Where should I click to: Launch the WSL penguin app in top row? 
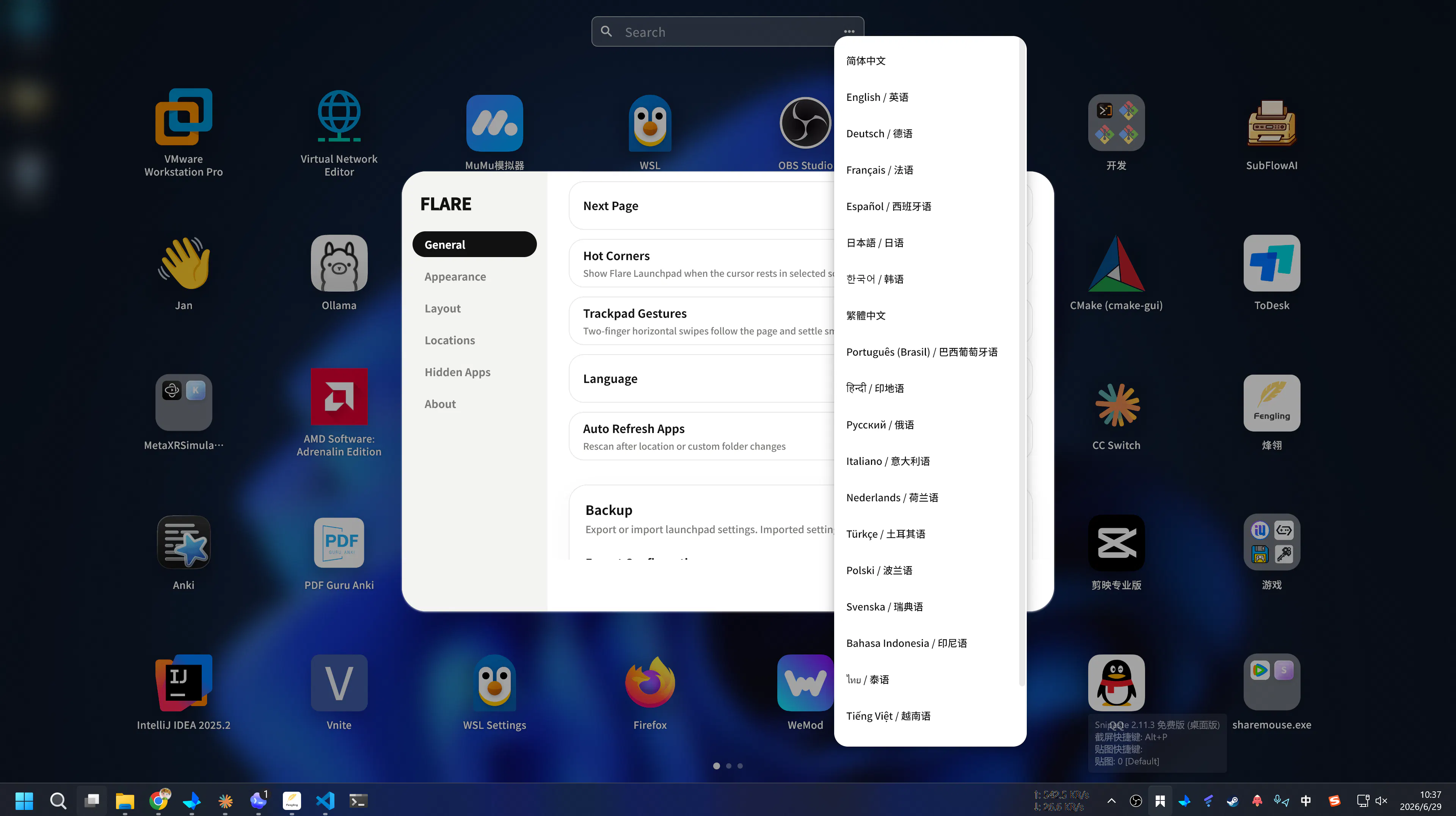click(650, 123)
